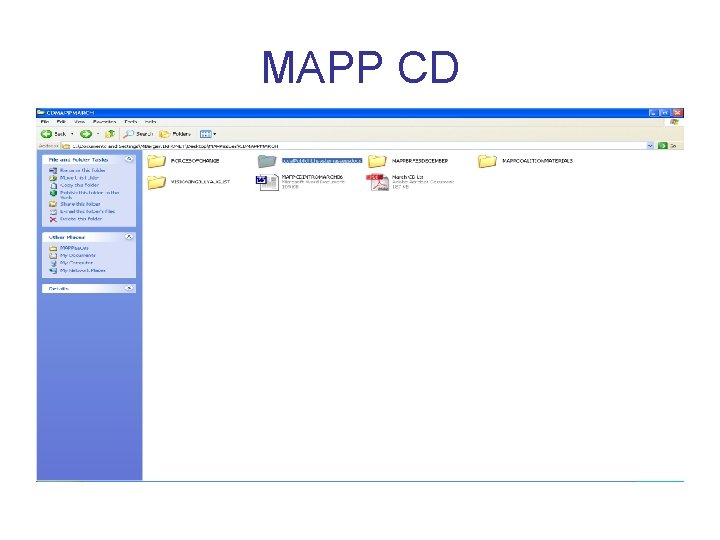Screen dimensions: 720x540
Task: Click the March CD List file name
Action: click(x=408, y=177)
